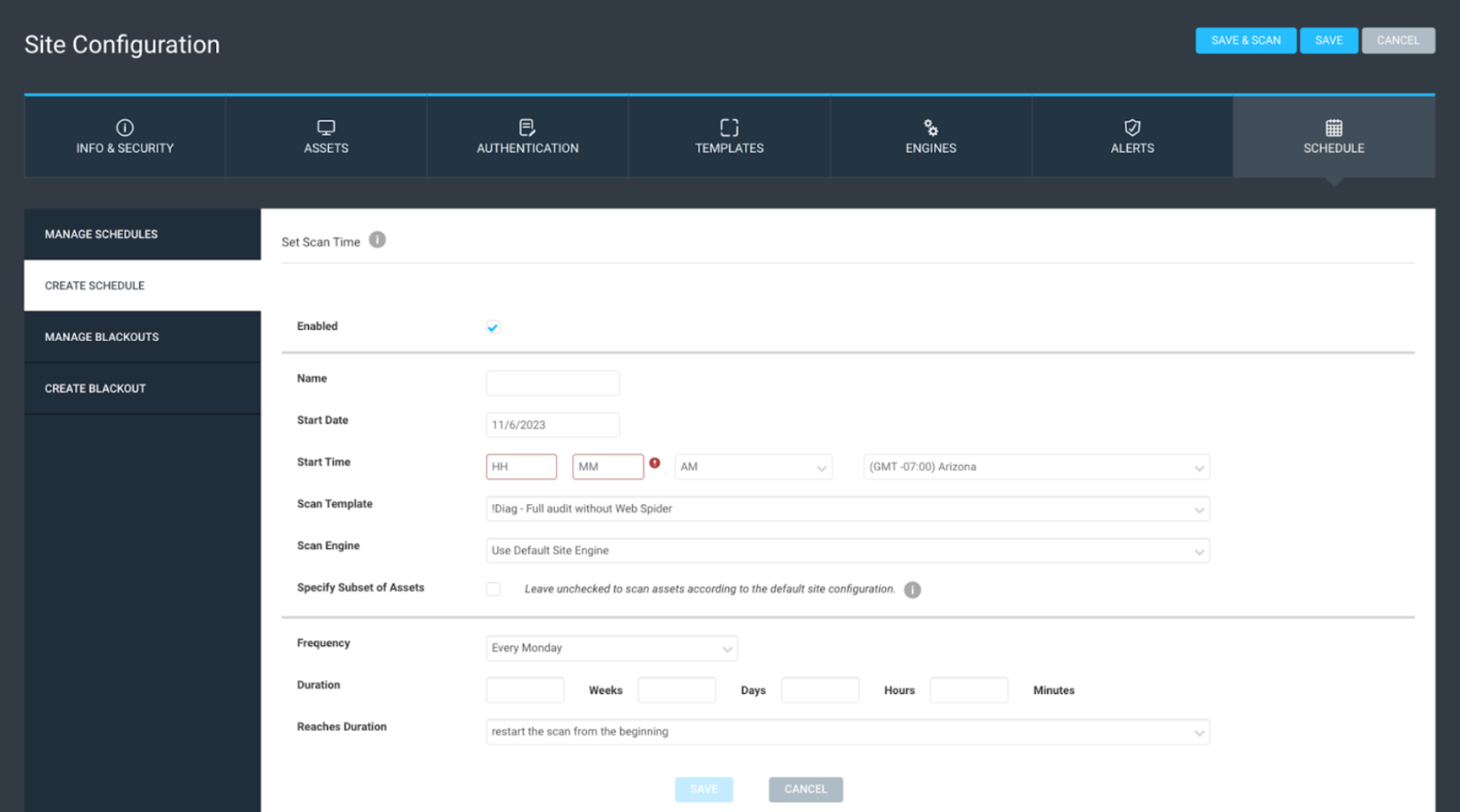Click the Authentication document icon
The image size is (1460, 812).
pos(527,128)
